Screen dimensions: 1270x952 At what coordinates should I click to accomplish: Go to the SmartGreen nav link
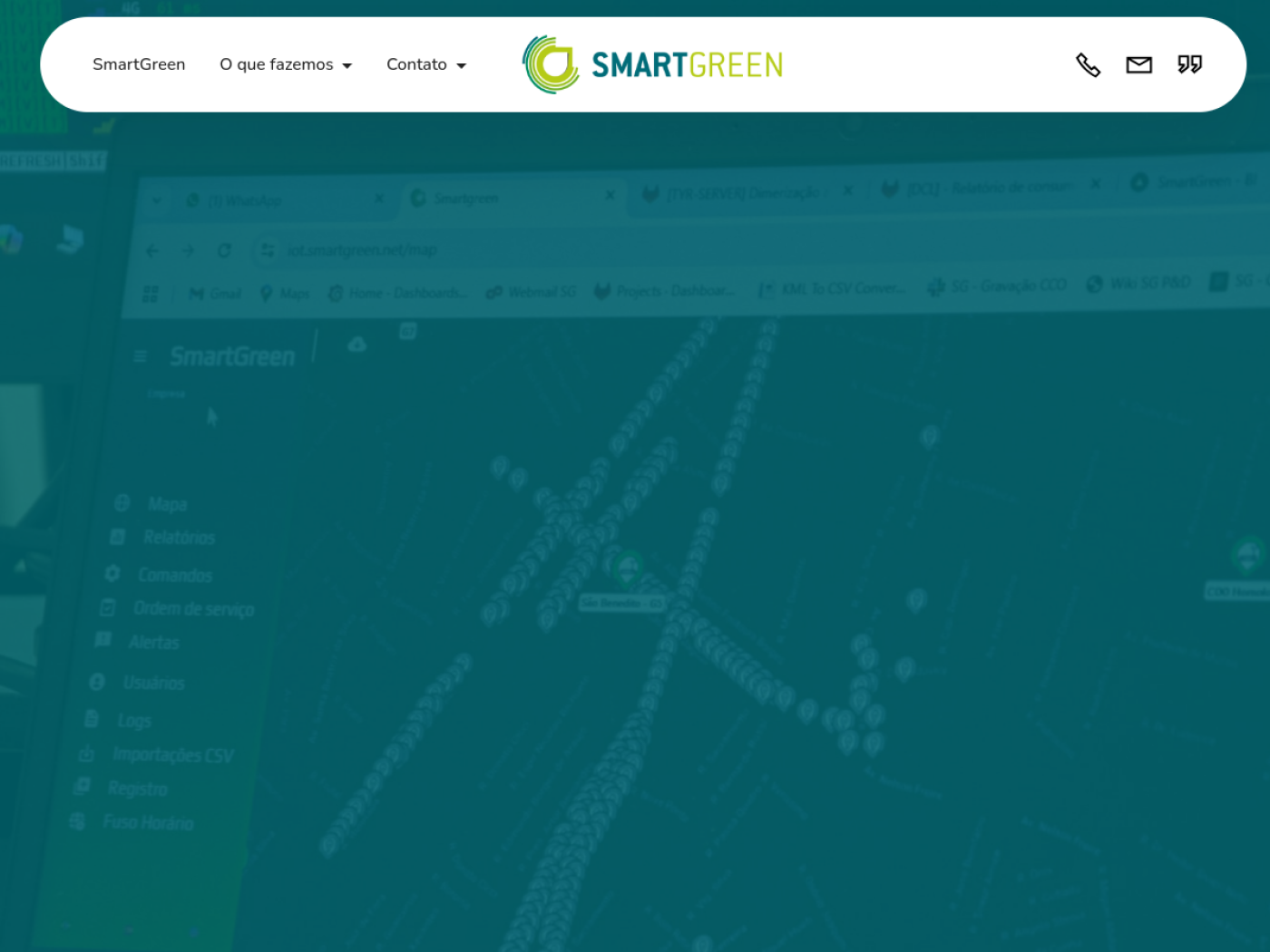coord(139,64)
